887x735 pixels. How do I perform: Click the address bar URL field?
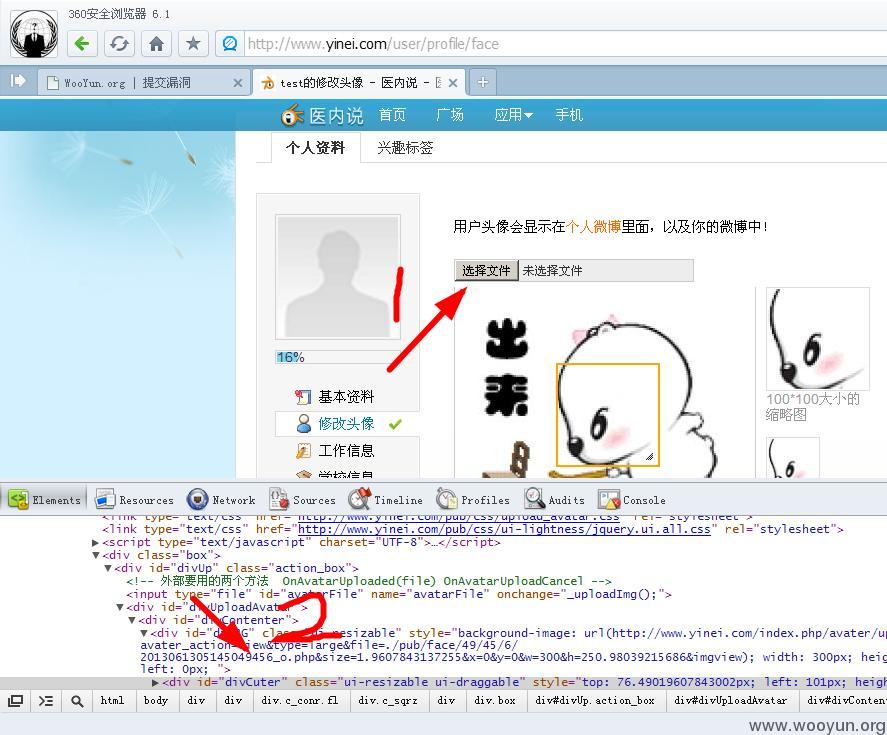566,44
